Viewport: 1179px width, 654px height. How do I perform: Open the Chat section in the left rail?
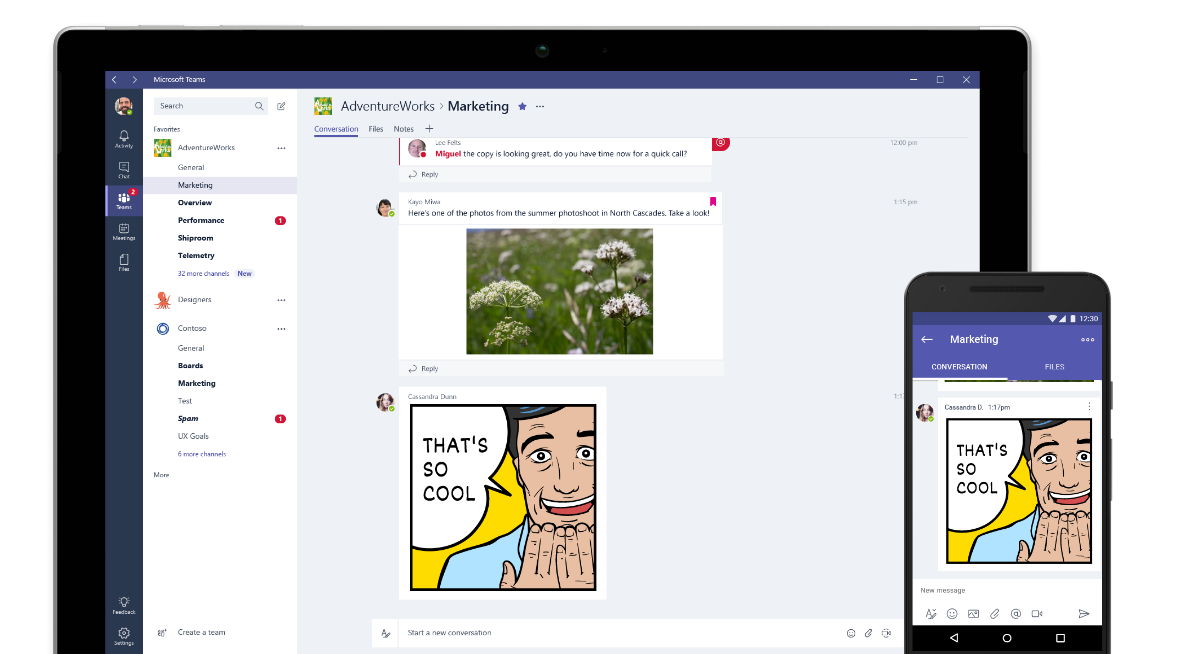(124, 170)
